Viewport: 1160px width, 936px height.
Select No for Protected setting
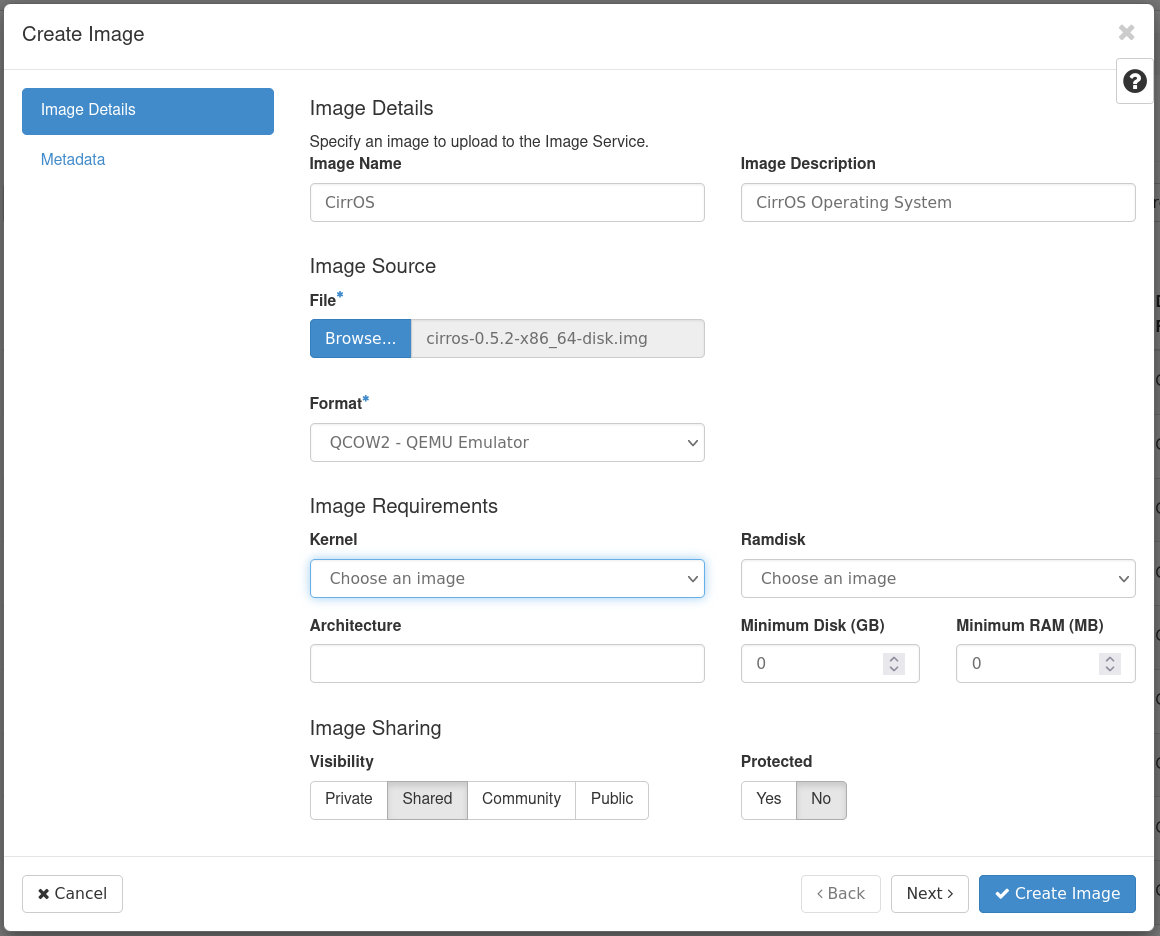(821, 799)
